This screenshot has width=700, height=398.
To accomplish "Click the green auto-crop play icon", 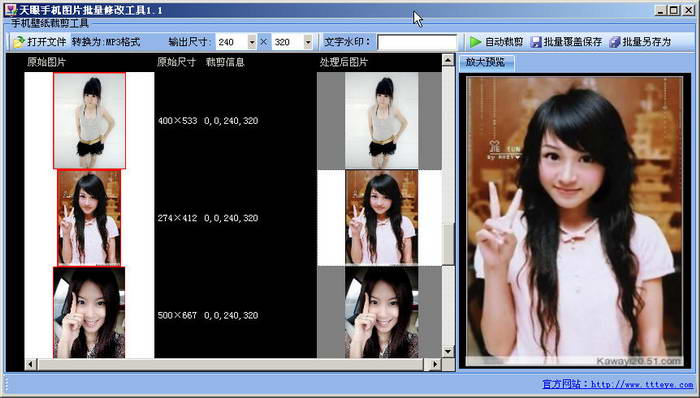I will (475, 42).
